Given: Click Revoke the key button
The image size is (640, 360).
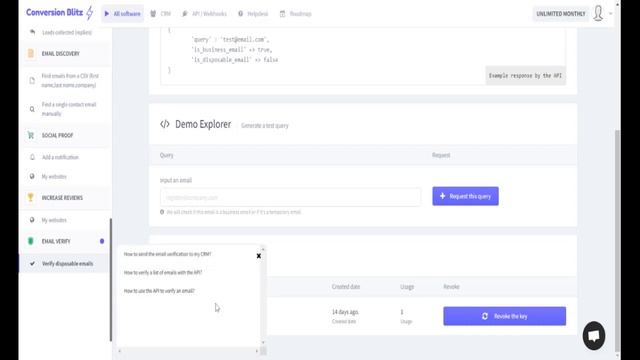Looking at the screenshot, I should pos(504,316).
